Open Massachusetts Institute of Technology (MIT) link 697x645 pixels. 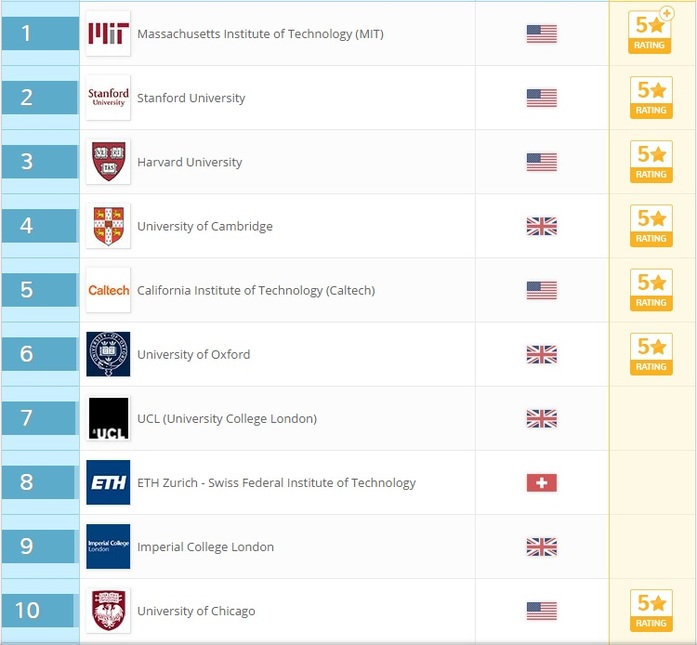pyautogui.click(x=260, y=34)
